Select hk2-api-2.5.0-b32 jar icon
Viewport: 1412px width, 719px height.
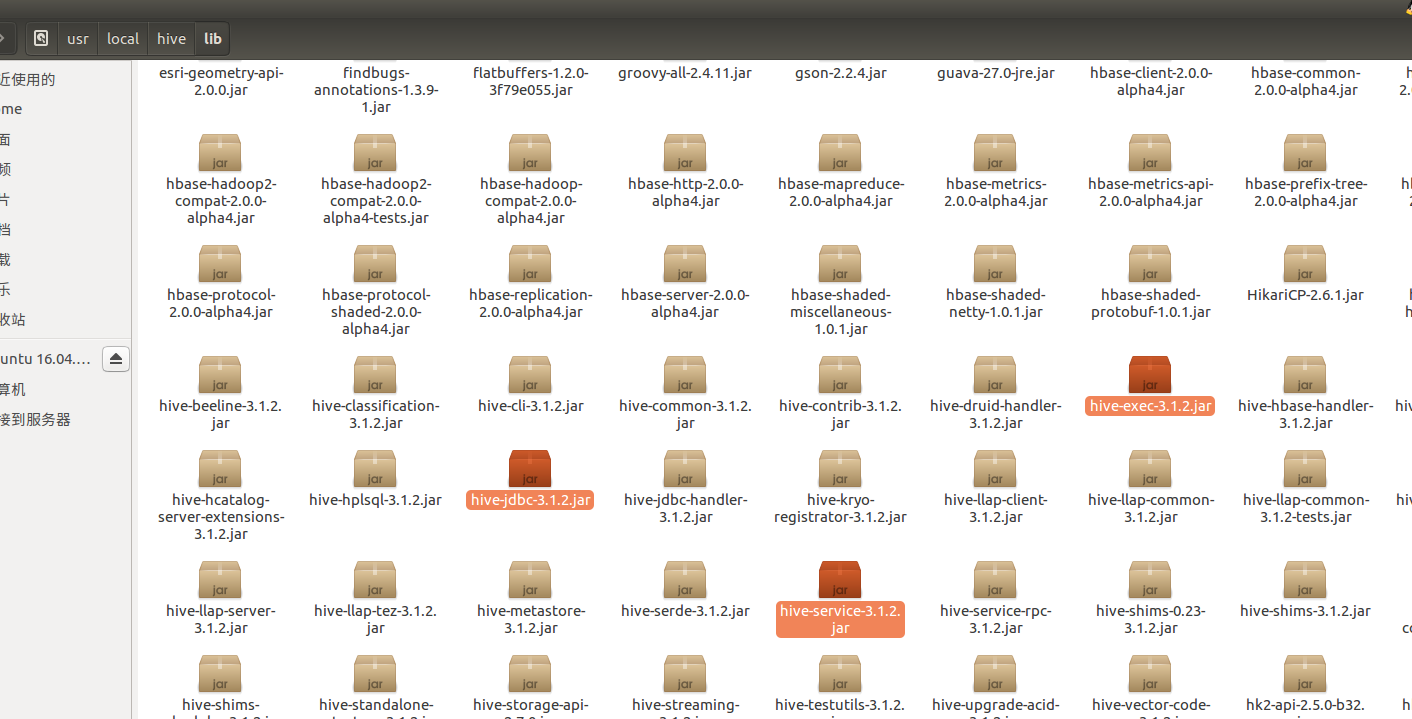coord(1305,674)
